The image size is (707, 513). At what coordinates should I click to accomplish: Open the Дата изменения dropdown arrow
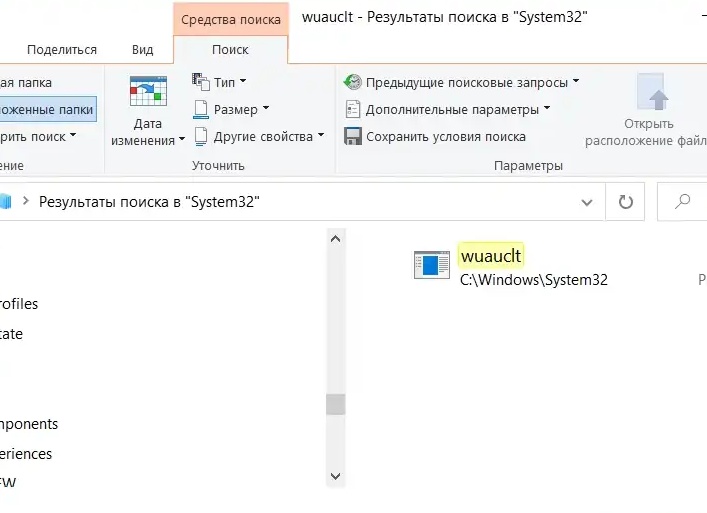tap(182, 139)
